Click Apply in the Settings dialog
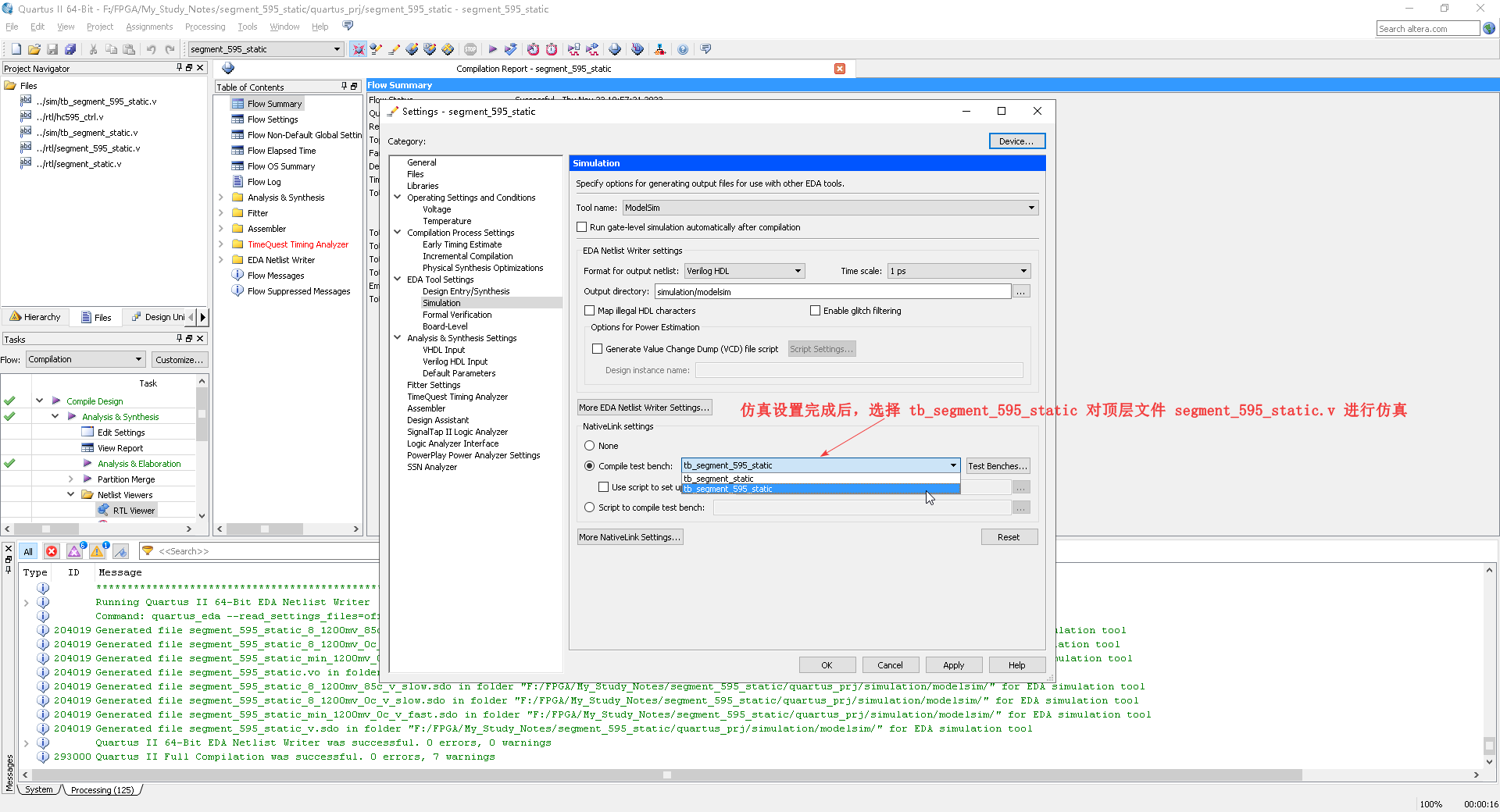Screen dimensions: 1500x812 pyautogui.click(x=953, y=665)
